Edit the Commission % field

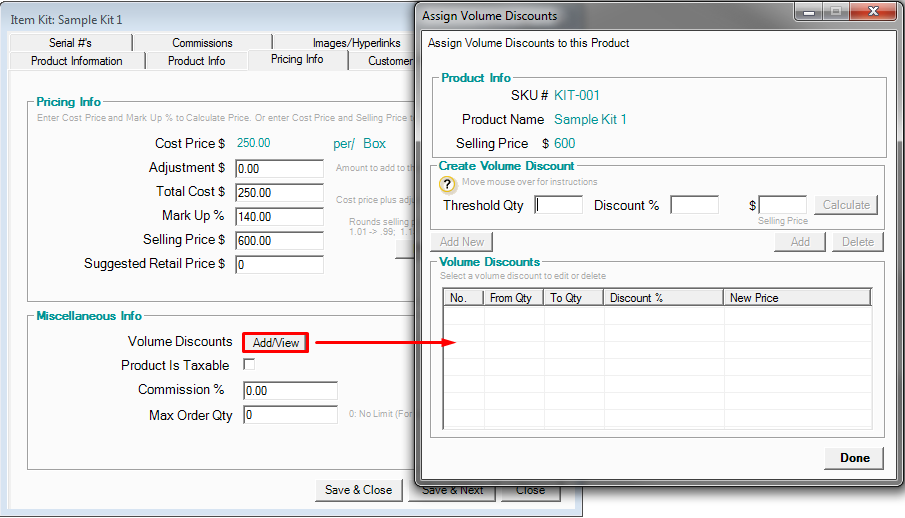[x=290, y=391]
